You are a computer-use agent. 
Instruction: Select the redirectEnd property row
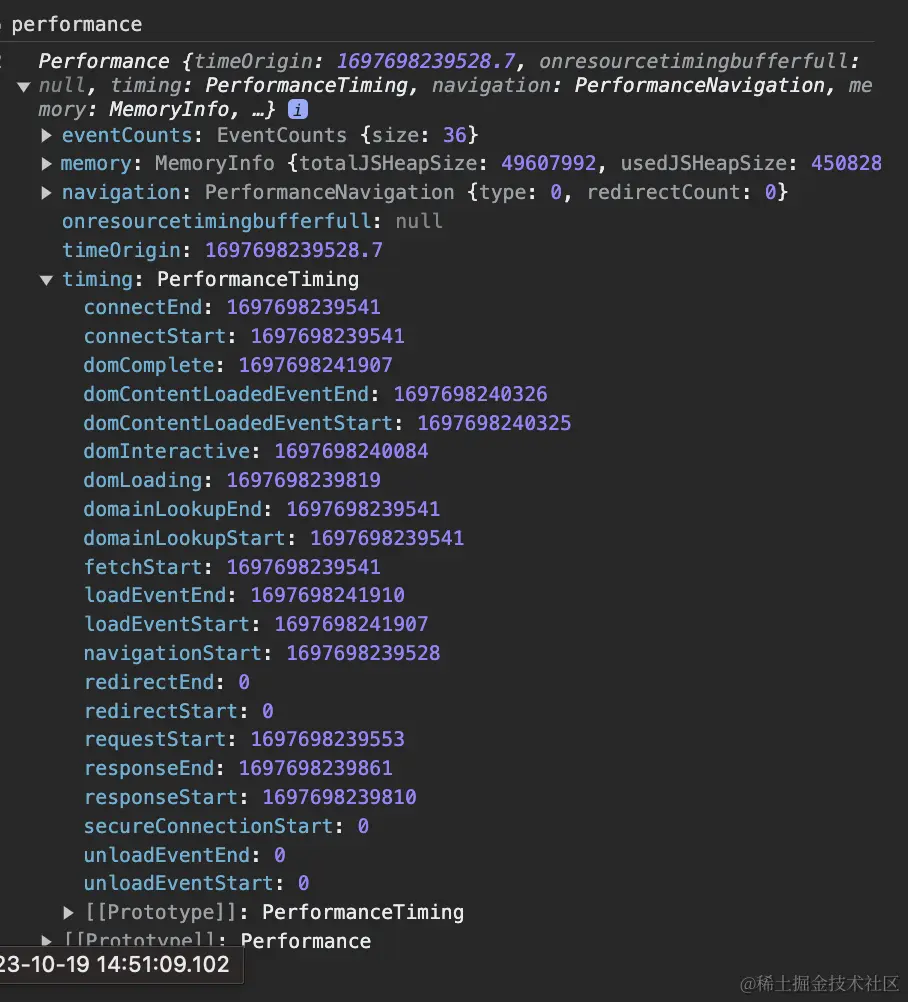[167, 682]
